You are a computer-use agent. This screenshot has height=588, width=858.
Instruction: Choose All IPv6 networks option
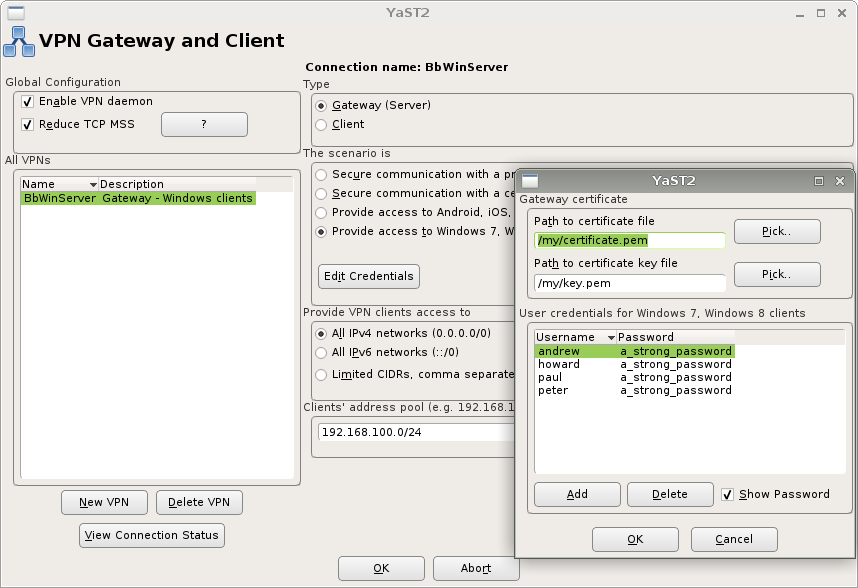tap(321, 352)
